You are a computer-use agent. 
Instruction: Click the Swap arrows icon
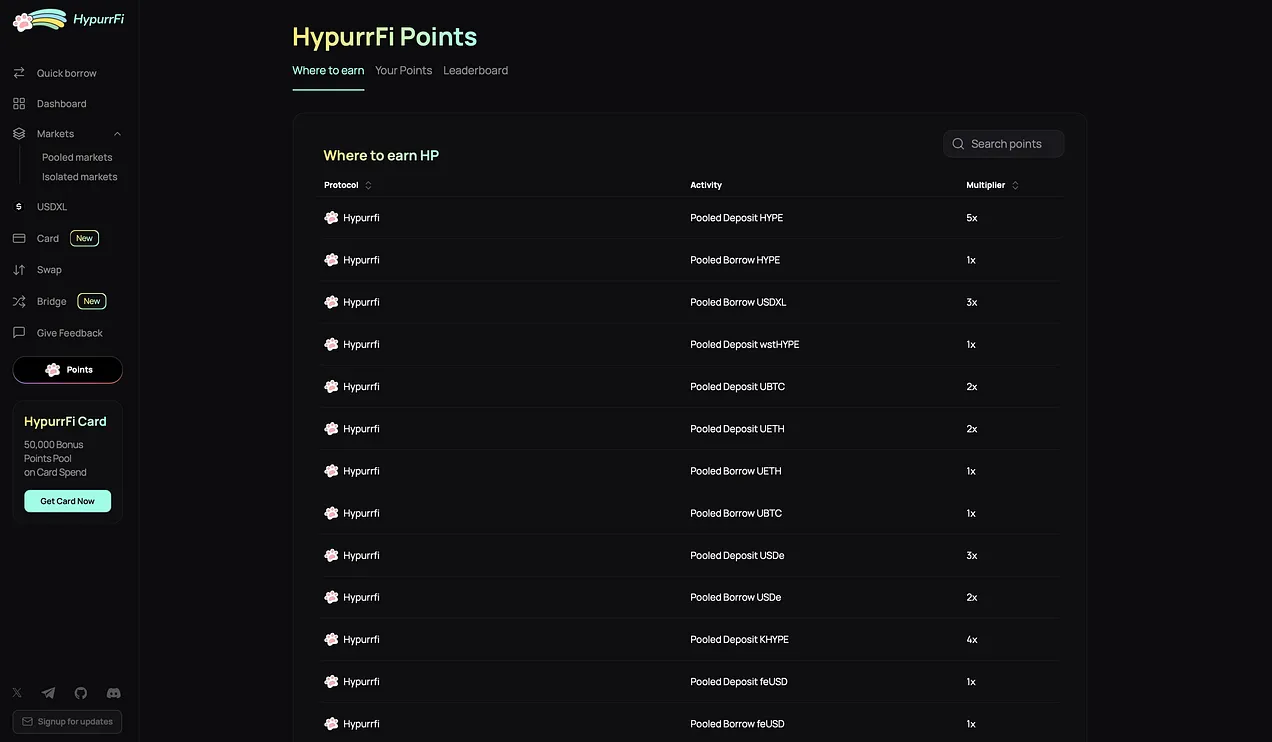[x=18, y=269]
